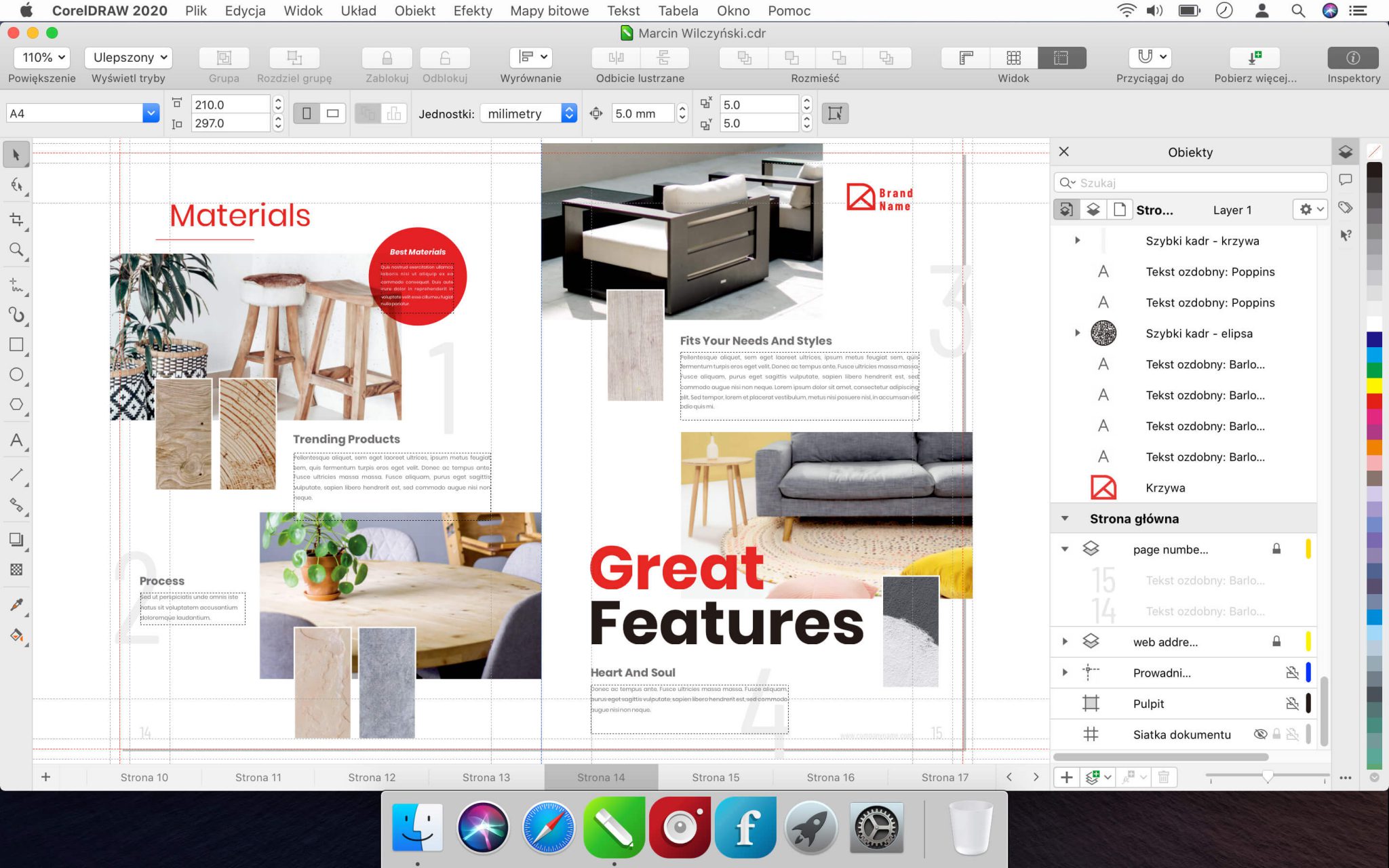This screenshot has width=1389, height=868.
Task: Select the Crop tool
Action: (x=16, y=219)
